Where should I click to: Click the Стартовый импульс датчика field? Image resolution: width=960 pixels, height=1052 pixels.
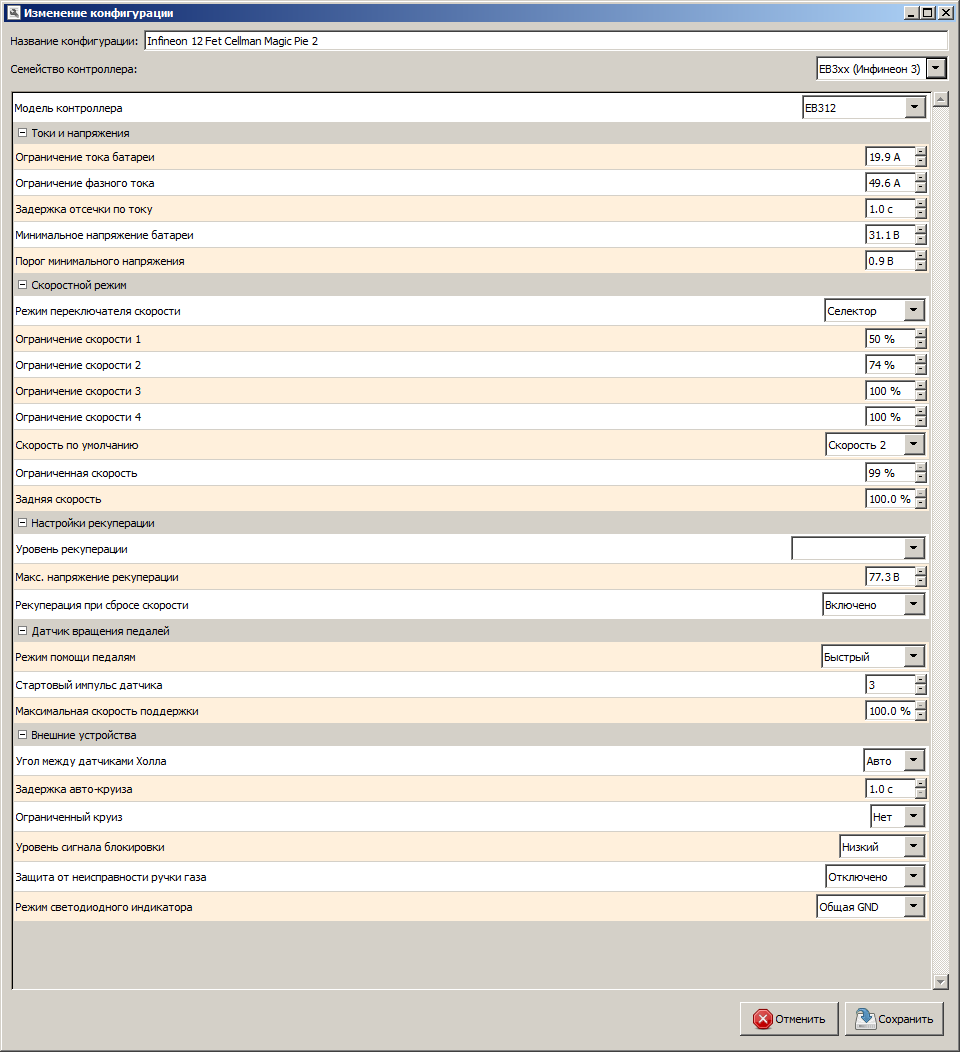click(x=890, y=685)
